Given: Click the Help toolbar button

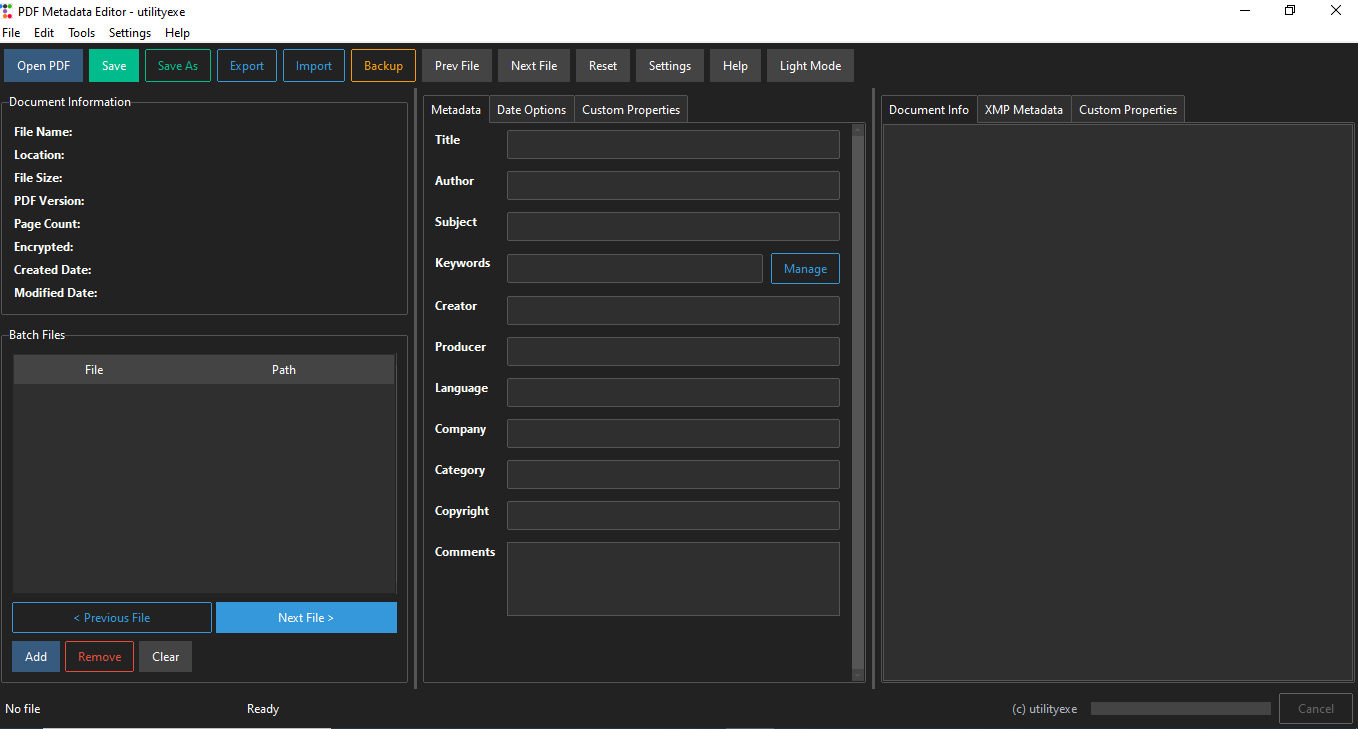Looking at the screenshot, I should [735, 66].
